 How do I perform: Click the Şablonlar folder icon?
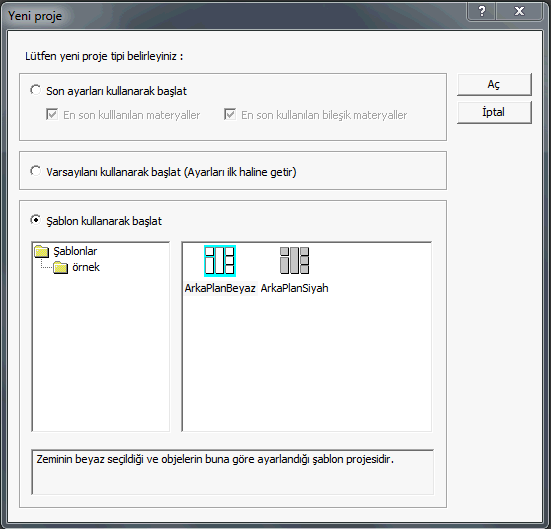(x=42, y=251)
